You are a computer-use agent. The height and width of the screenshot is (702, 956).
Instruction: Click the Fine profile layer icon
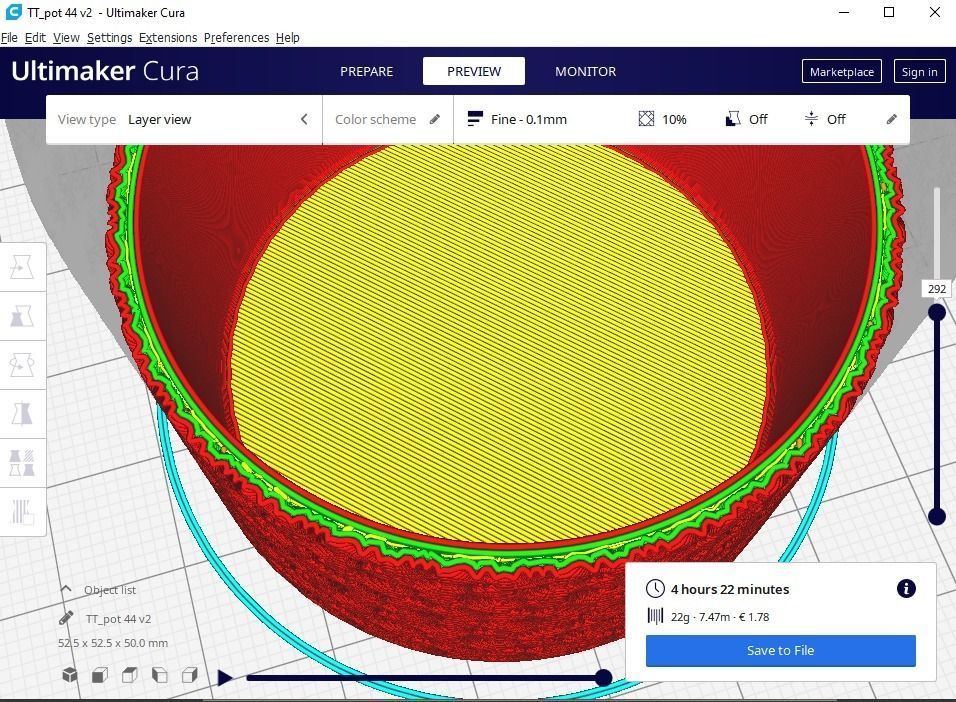(x=475, y=119)
